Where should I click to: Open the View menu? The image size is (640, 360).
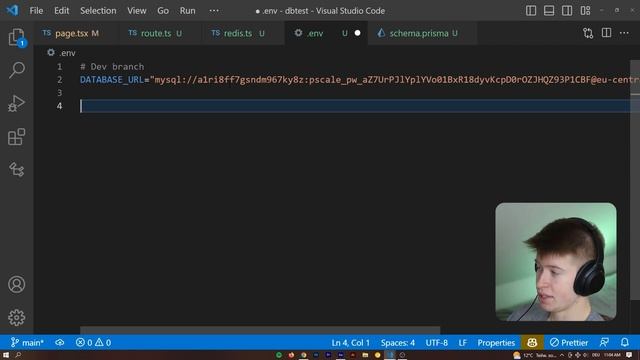[137, 11]
